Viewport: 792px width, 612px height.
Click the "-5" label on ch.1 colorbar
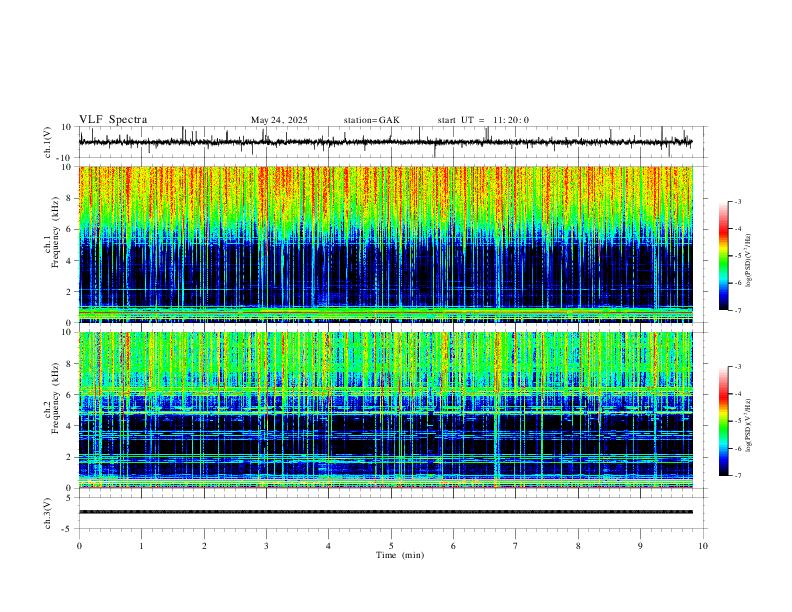(x=737, y=256)
